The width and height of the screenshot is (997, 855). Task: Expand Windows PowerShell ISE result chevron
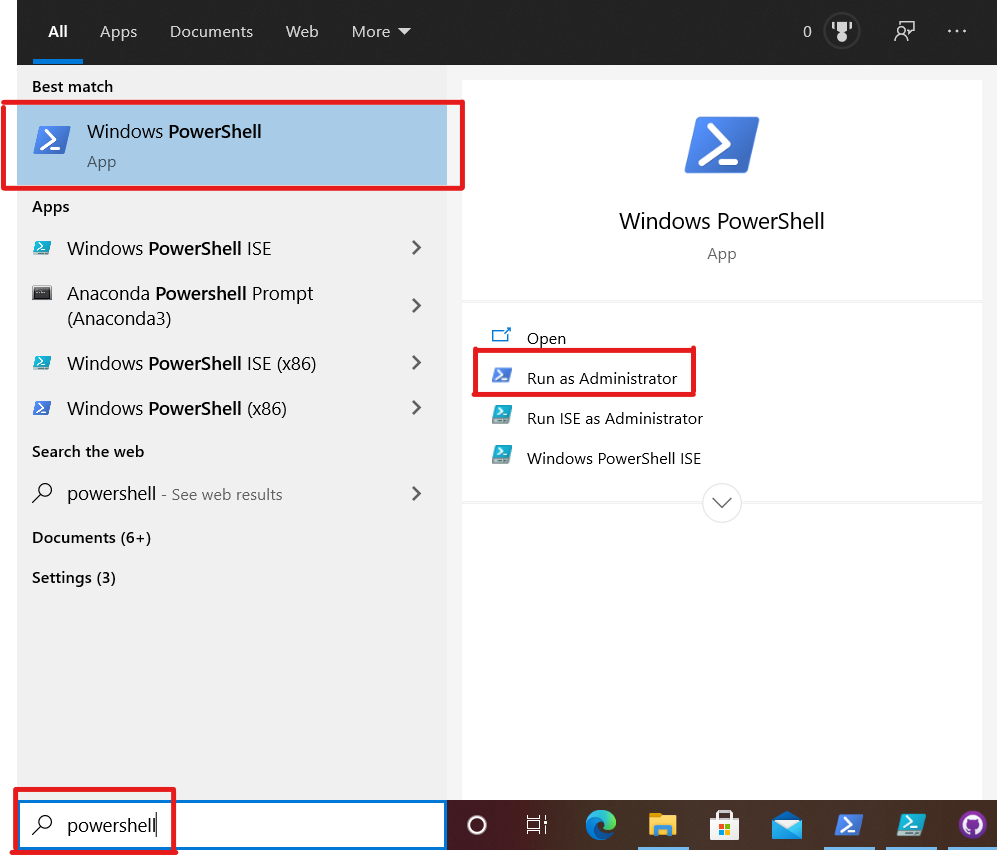click(x=416, y=248)
